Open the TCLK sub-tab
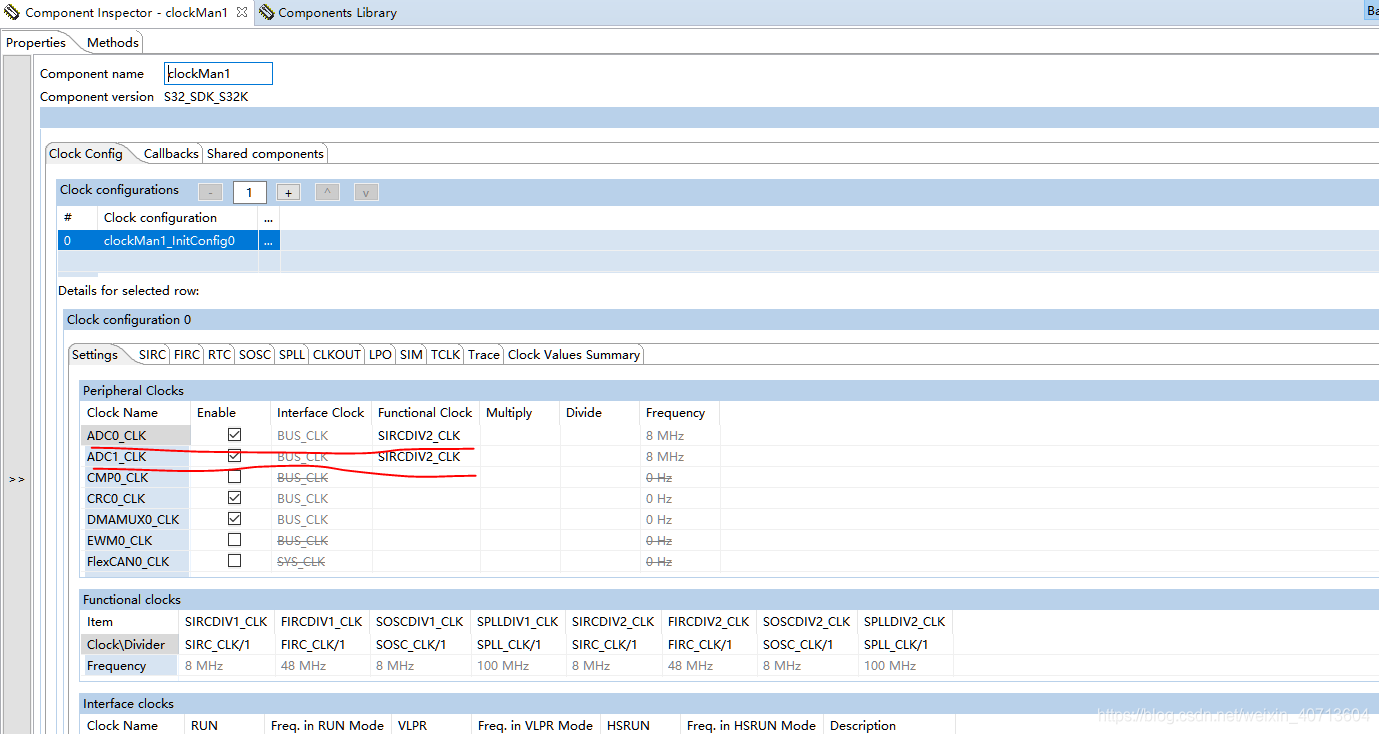 coord(445,354)
